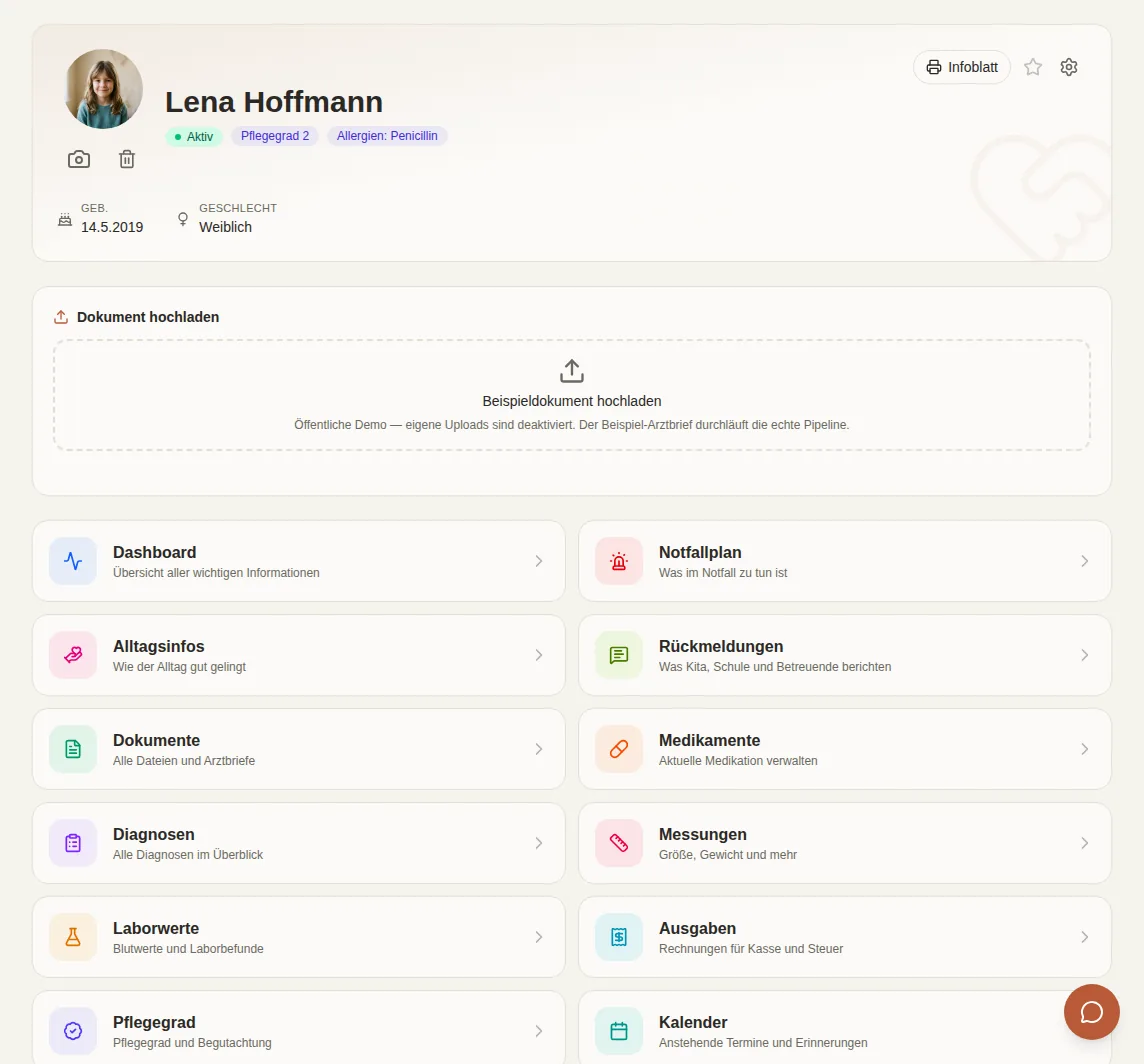Click the Laborwerte flask icon
This screenshot has width=1144, height=1064.
point(73,937)
